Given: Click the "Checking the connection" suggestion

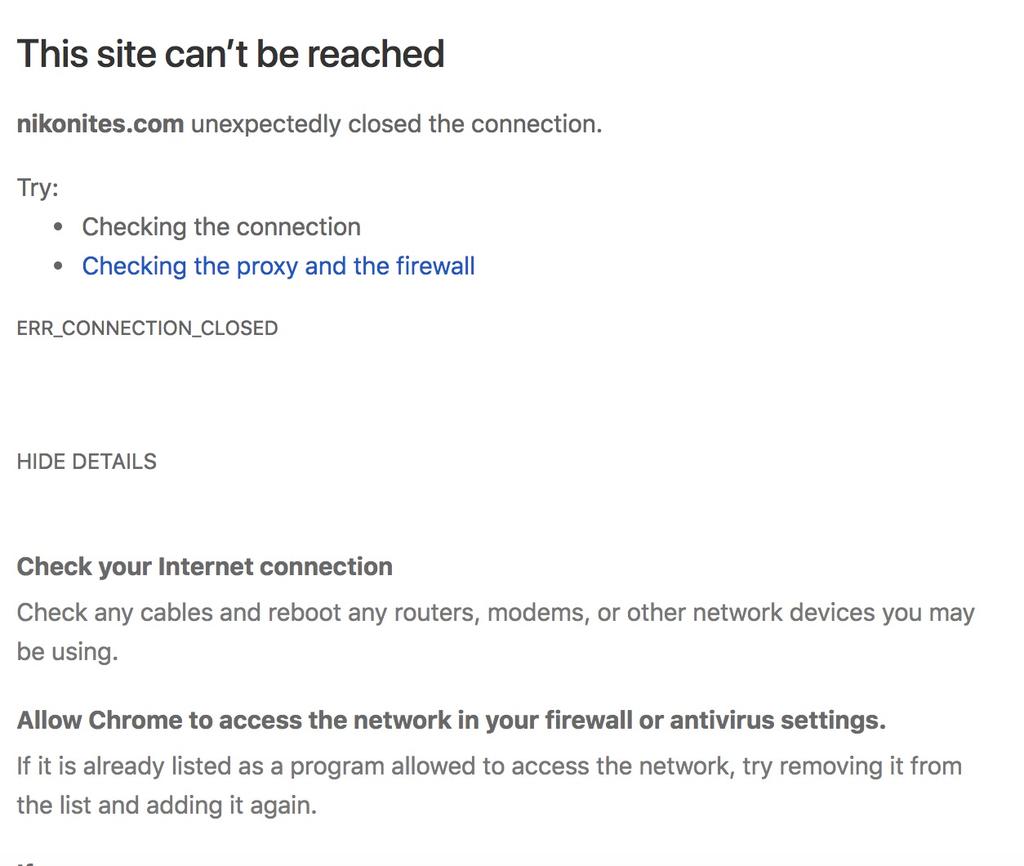Looking at the screenshot, I should [x=221, y=227].
